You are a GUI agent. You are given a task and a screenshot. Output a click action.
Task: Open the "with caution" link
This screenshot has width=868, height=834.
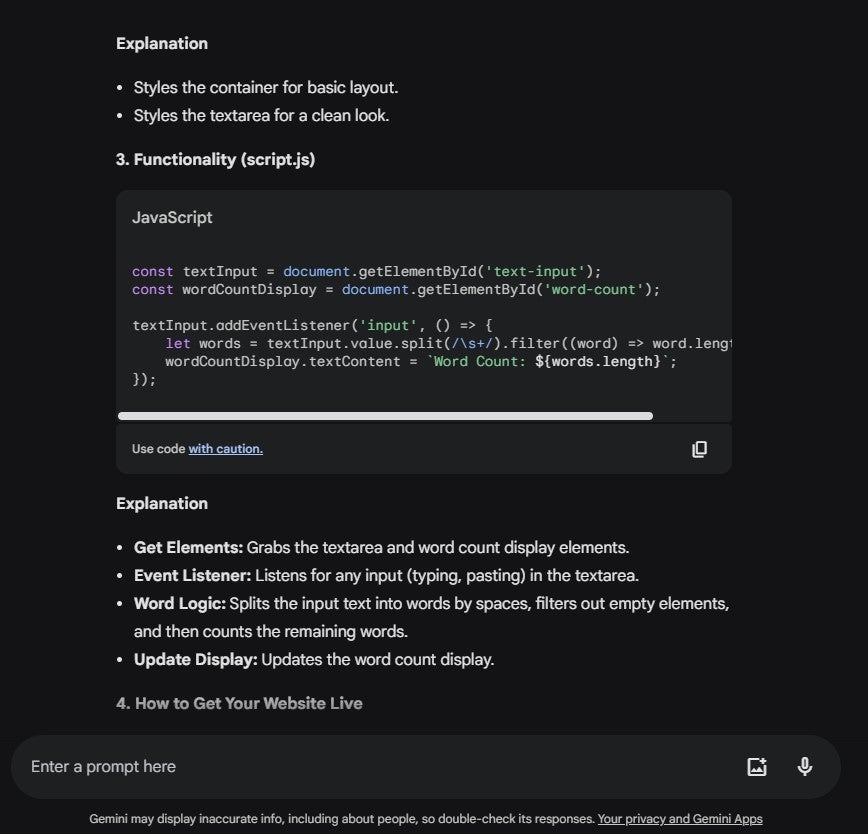tap(225, 449)
